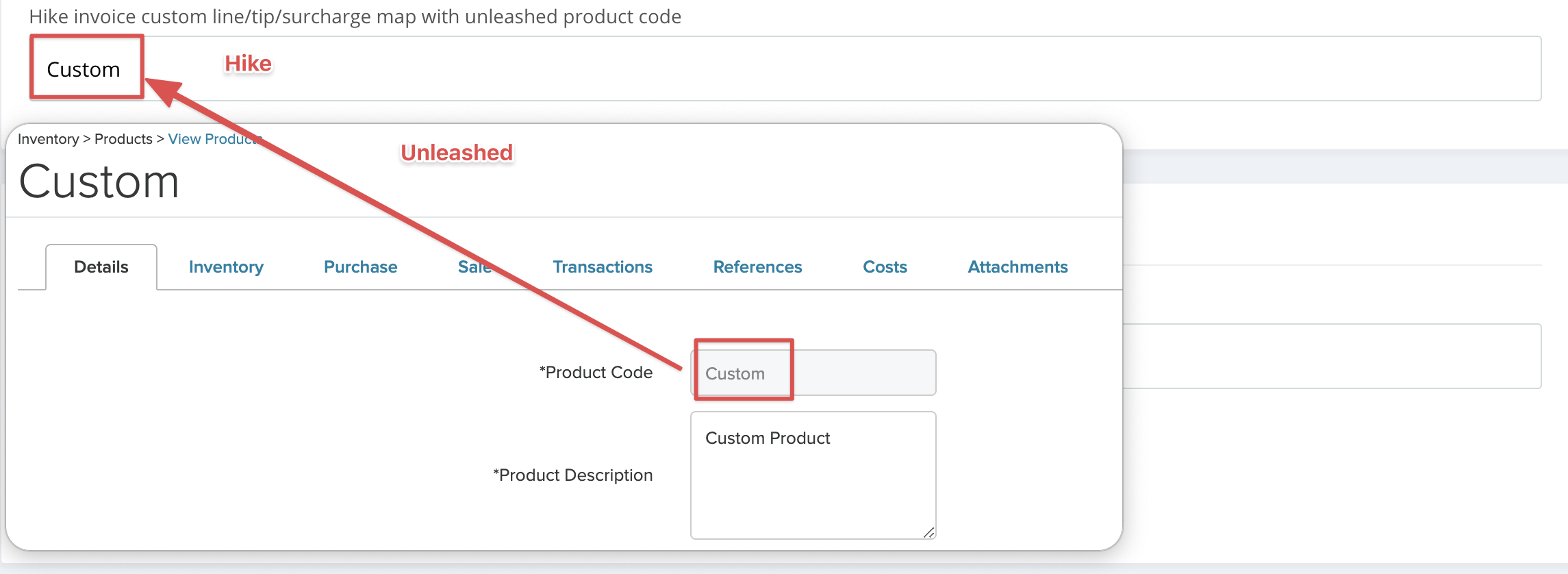Image resolution: width=1568 pixels, height=574 pixels.
Task: Click the red Unleashed annotation label
Action: (457, 153)
